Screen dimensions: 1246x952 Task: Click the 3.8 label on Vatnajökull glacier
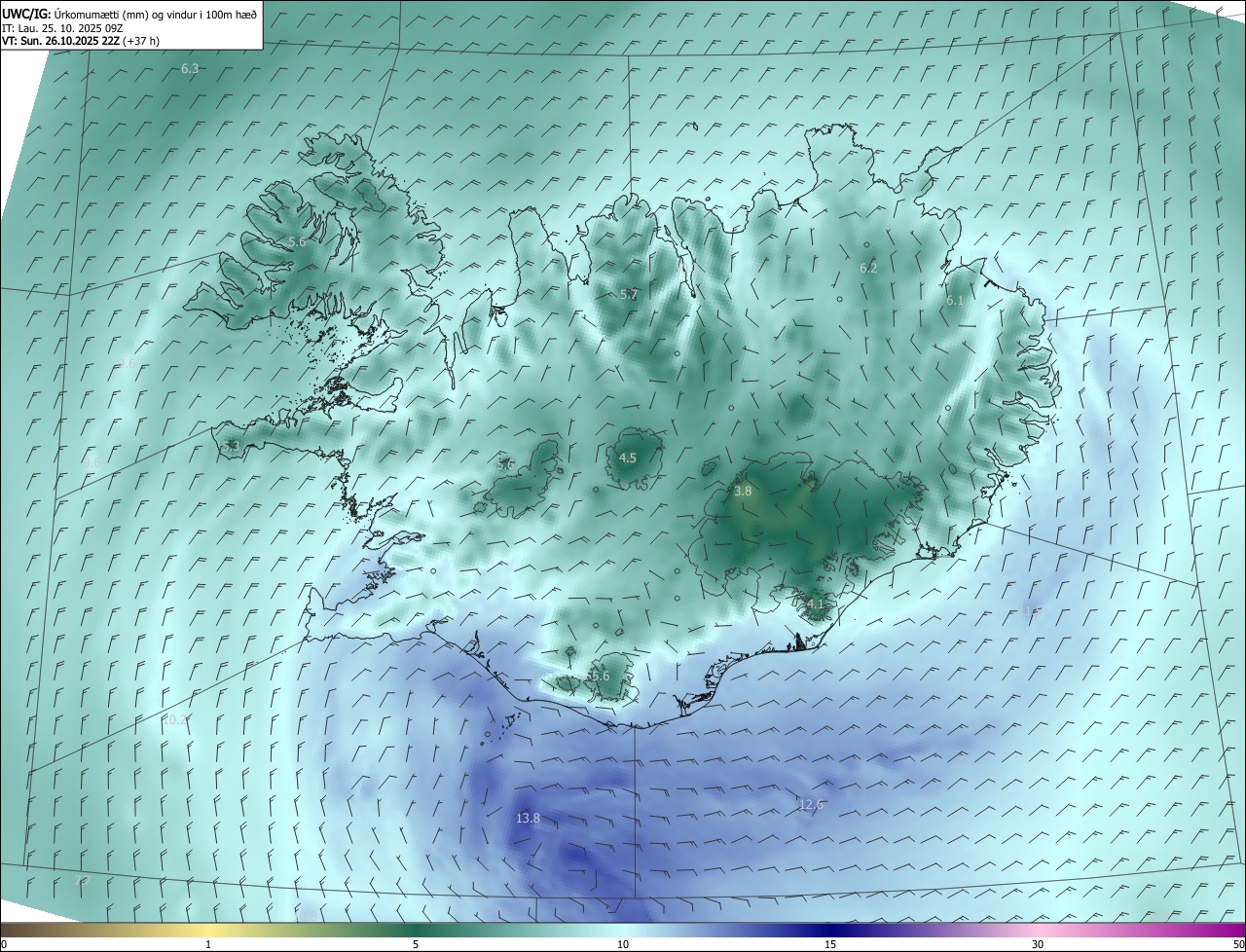click(x=743, y=492)
